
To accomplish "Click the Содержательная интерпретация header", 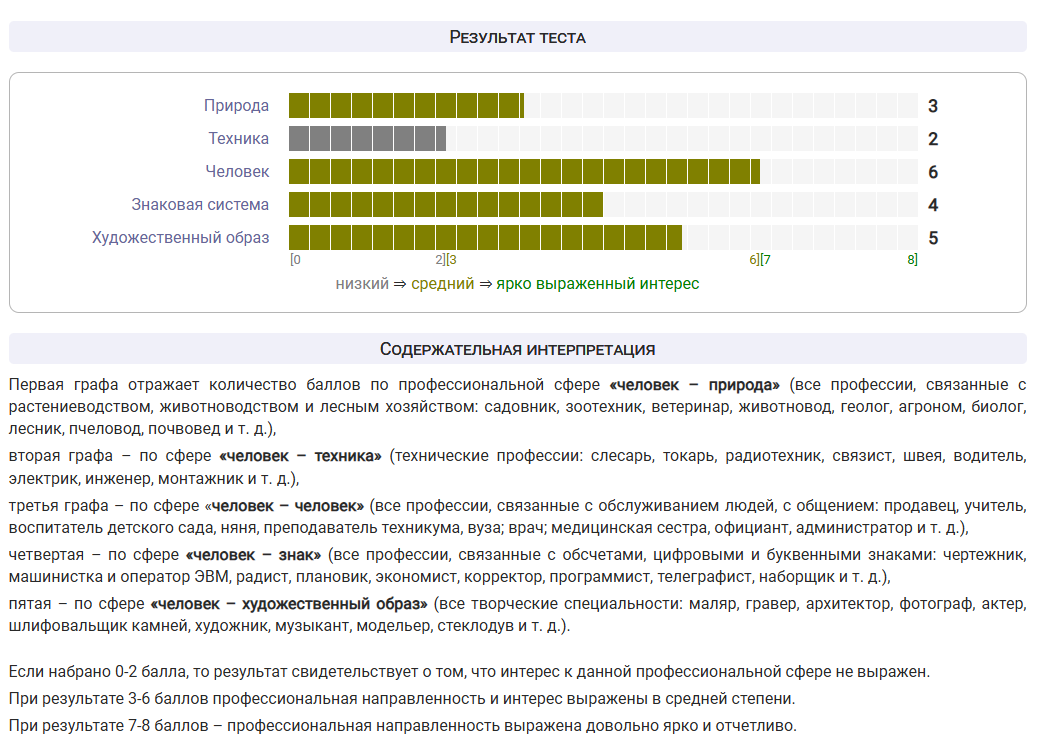I will point(517,349).
